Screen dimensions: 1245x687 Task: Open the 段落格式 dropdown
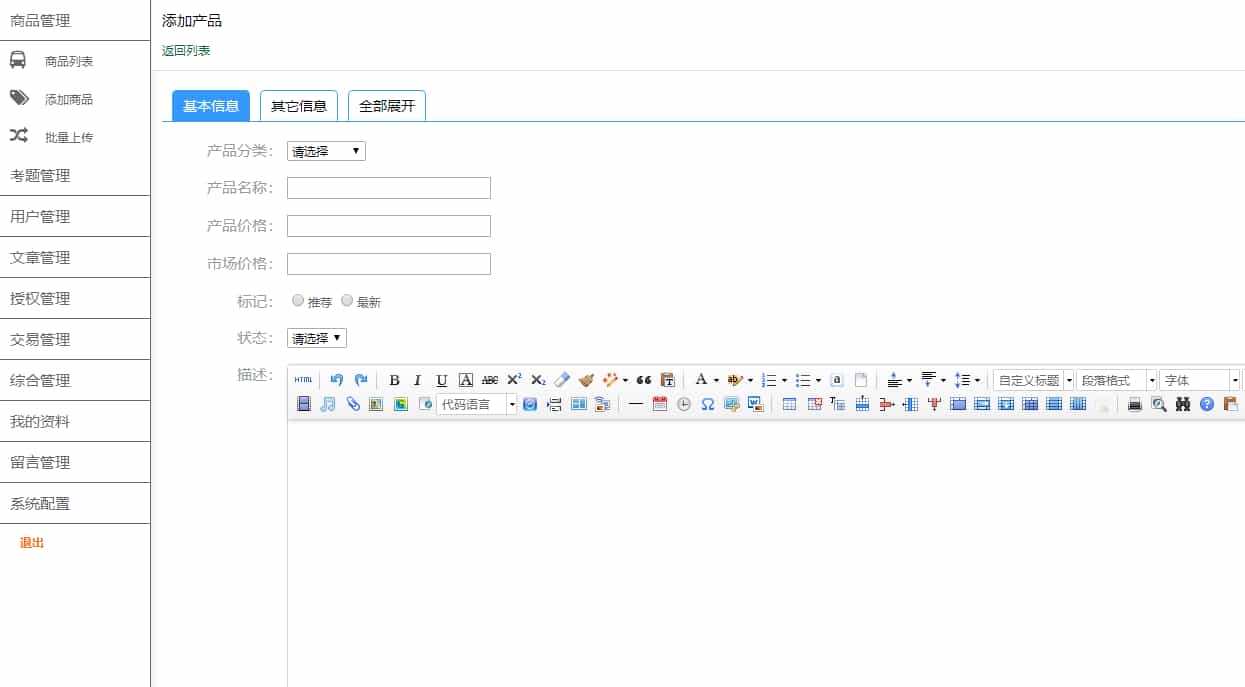[x=1116, y=380]
